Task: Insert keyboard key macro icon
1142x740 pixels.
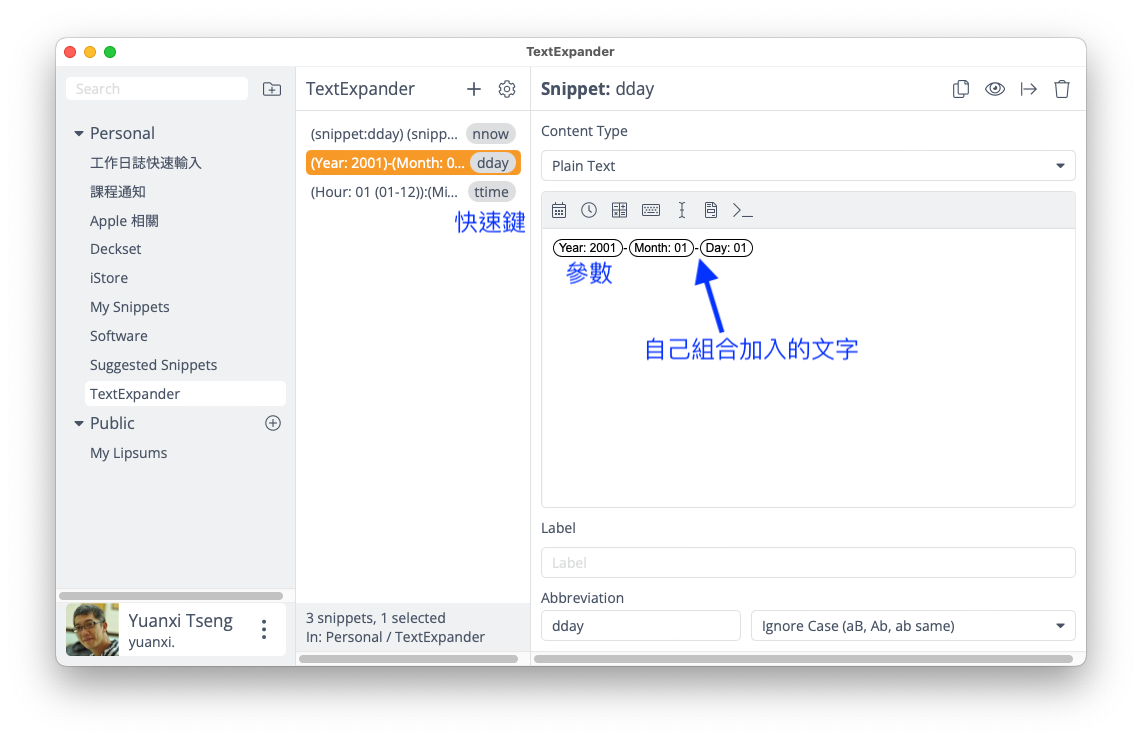Action: (x=651, y=210)
